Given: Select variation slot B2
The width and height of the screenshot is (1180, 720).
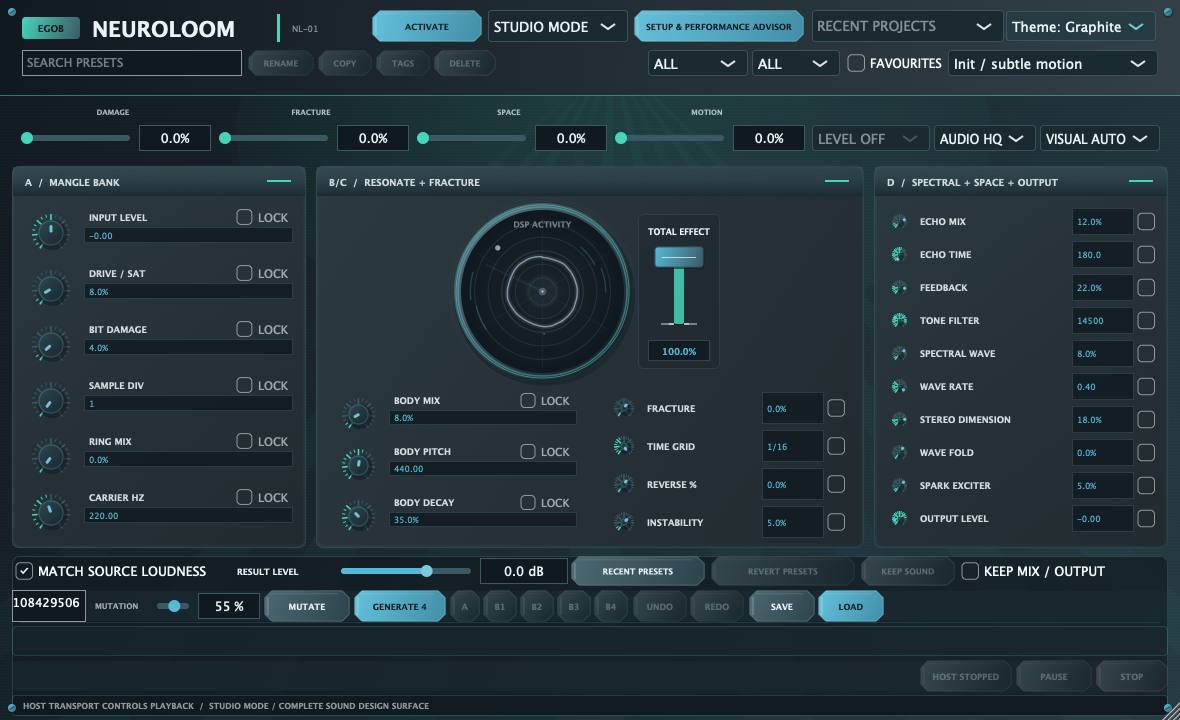Looking at the screenshot, I should pos(537,606).
